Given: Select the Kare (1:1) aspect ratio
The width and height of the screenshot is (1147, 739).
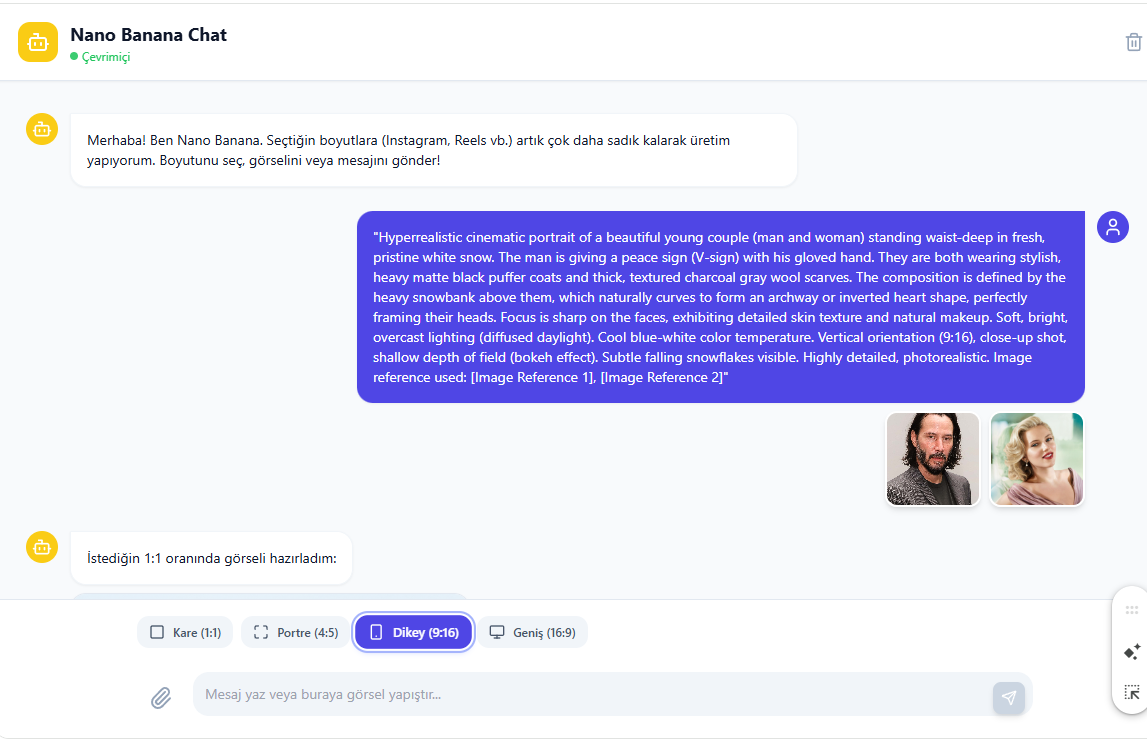Looking at the screenshot, I should pyautogui.click(x=185, y=632).
